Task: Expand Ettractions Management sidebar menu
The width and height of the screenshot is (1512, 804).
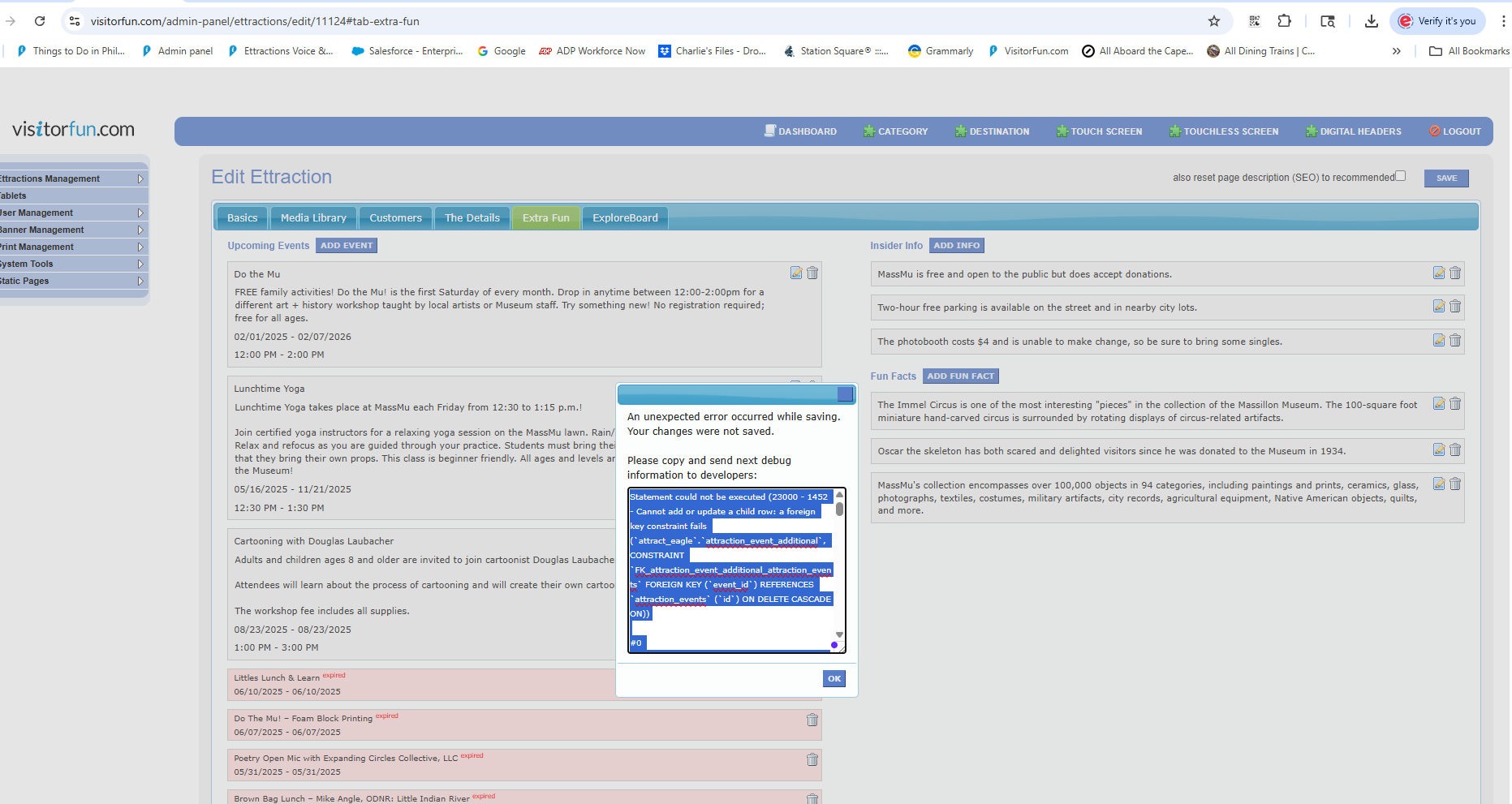Action: point(140,178)
